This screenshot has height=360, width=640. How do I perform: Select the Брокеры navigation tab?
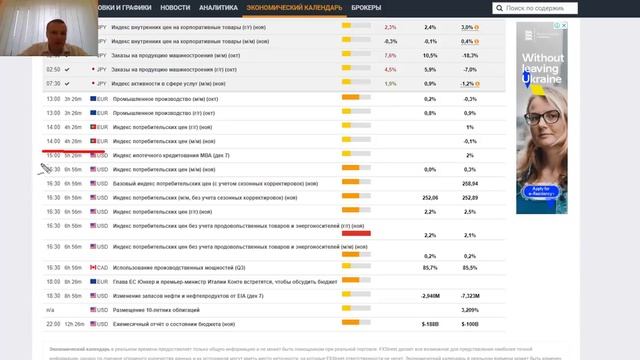pos(366,8)
